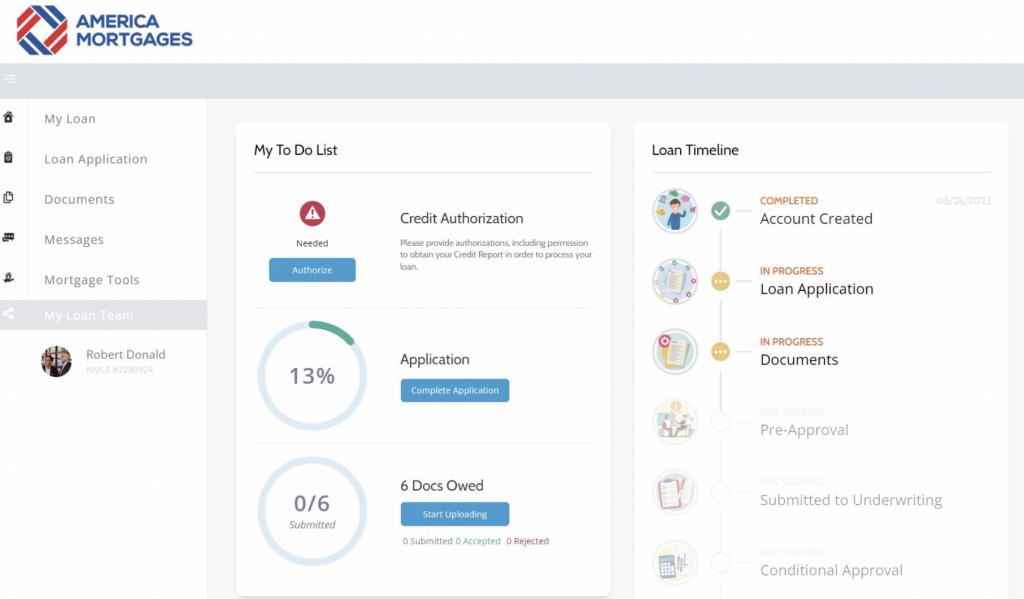The image size is (1024, 599).
Task: Click the Documents copy icon in sidebar
Action: click(9, 198)
